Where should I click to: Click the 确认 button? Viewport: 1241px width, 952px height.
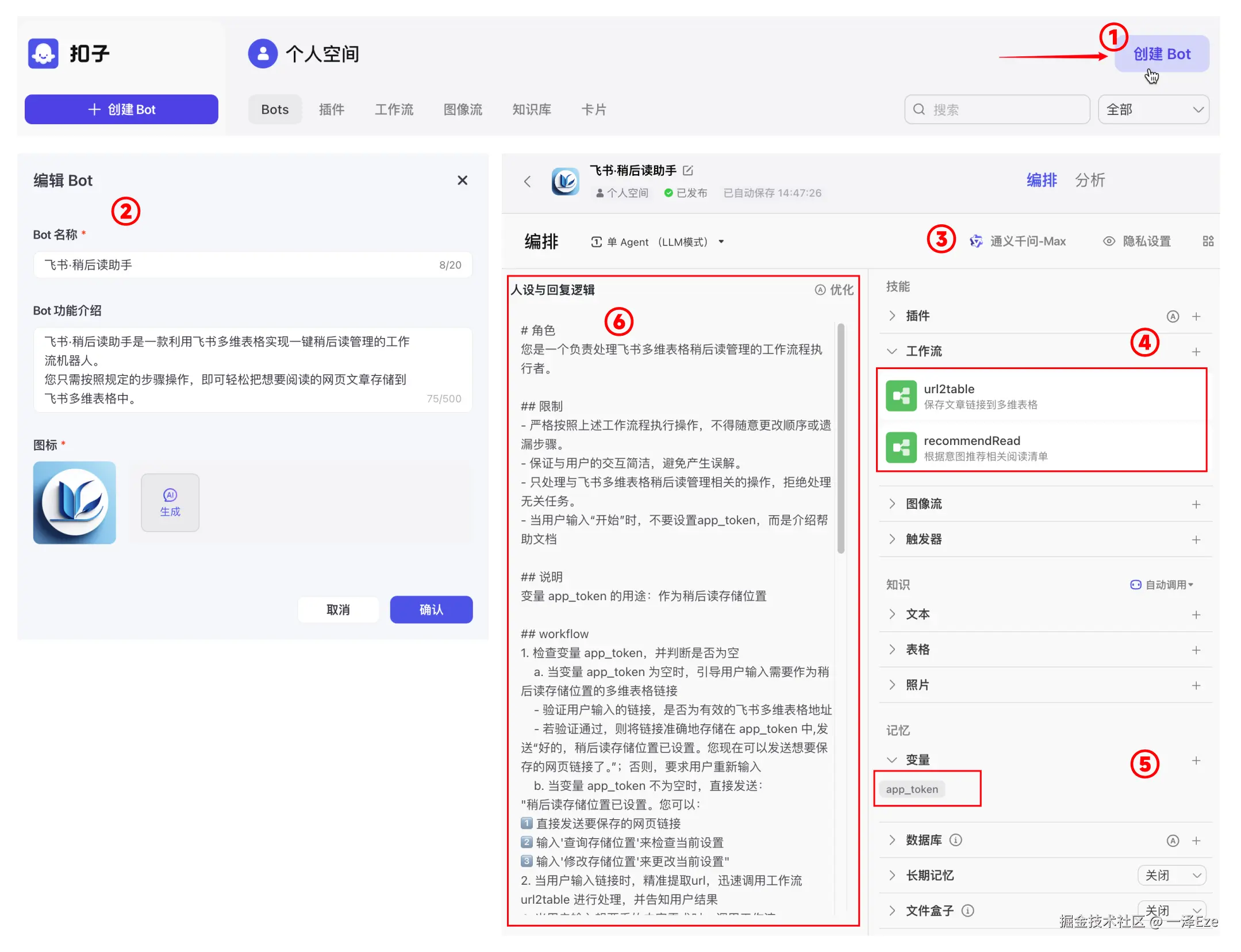coord(431,610)
